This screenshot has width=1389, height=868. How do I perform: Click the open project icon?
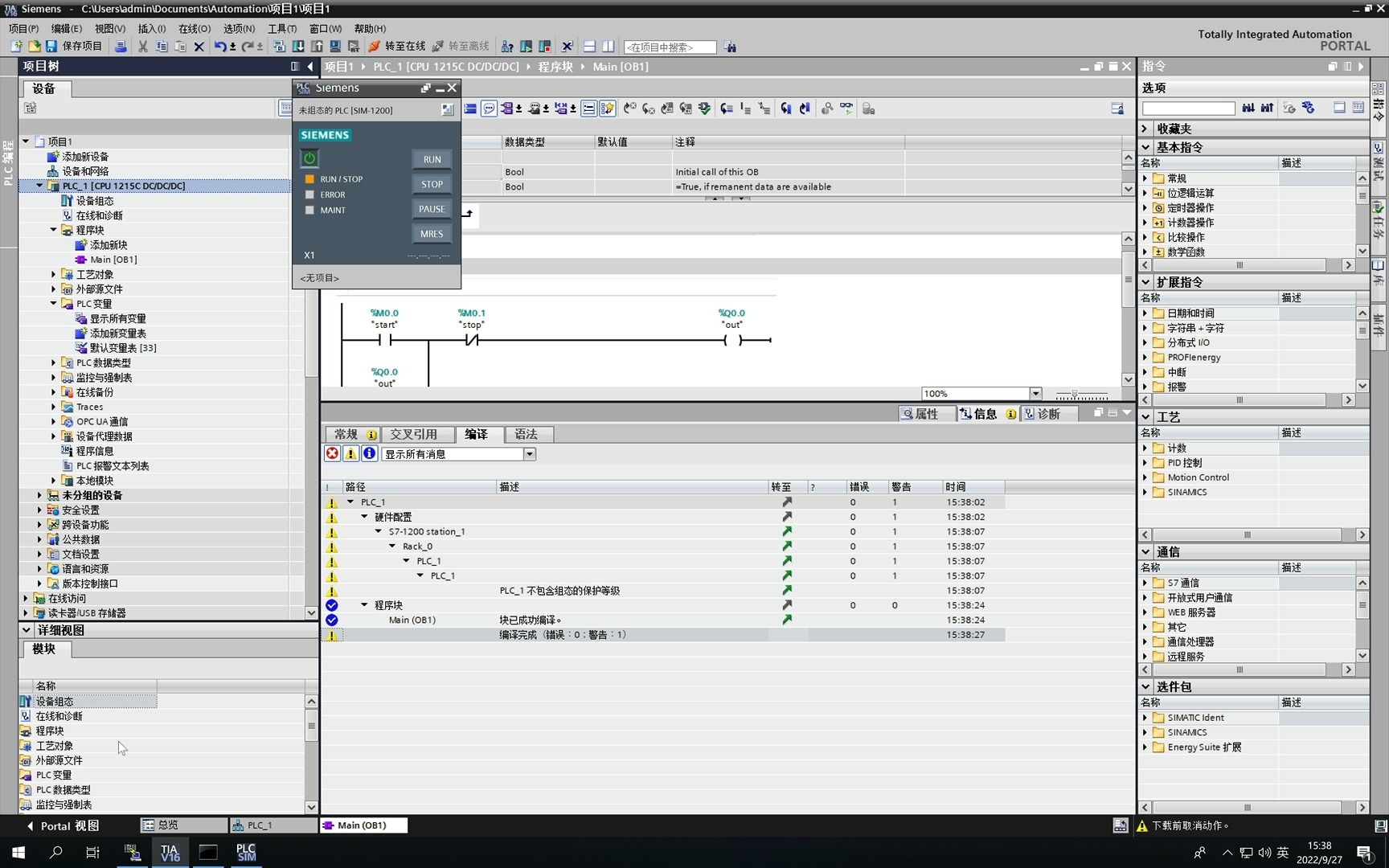click(34, 47)
